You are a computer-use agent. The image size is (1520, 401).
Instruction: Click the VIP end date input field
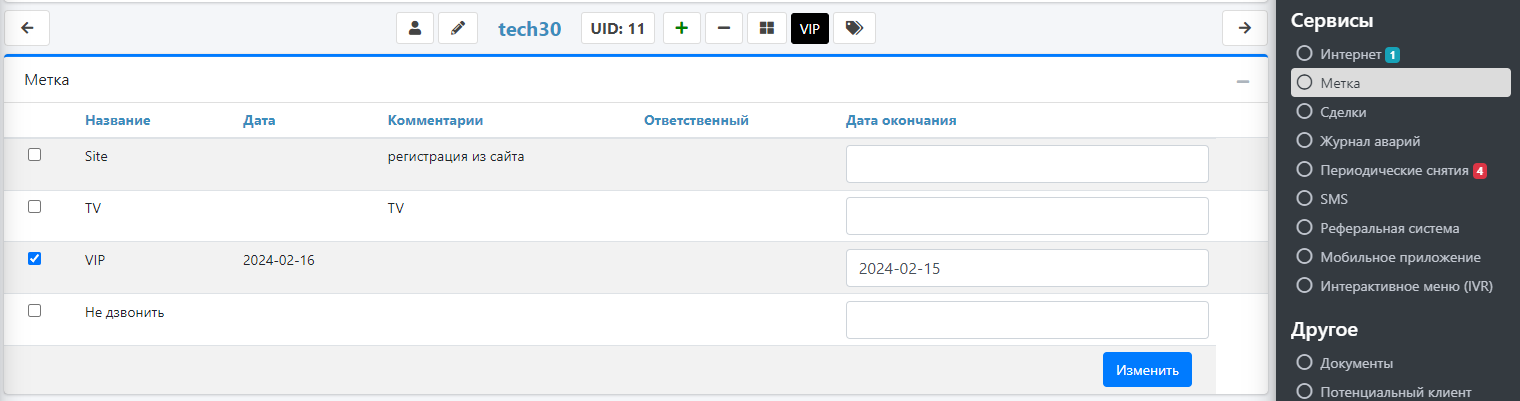click(1027, 268)
